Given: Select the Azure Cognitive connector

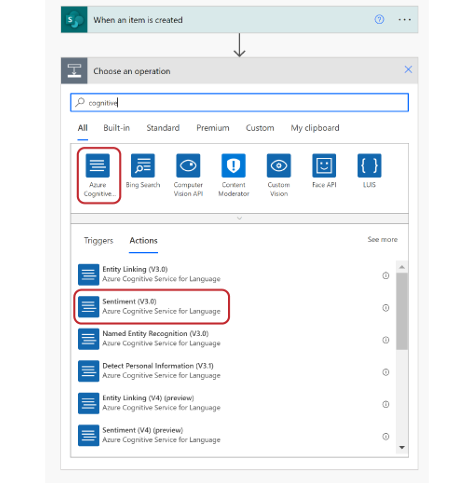Looking at the screenshot, I should pos(98,176).
